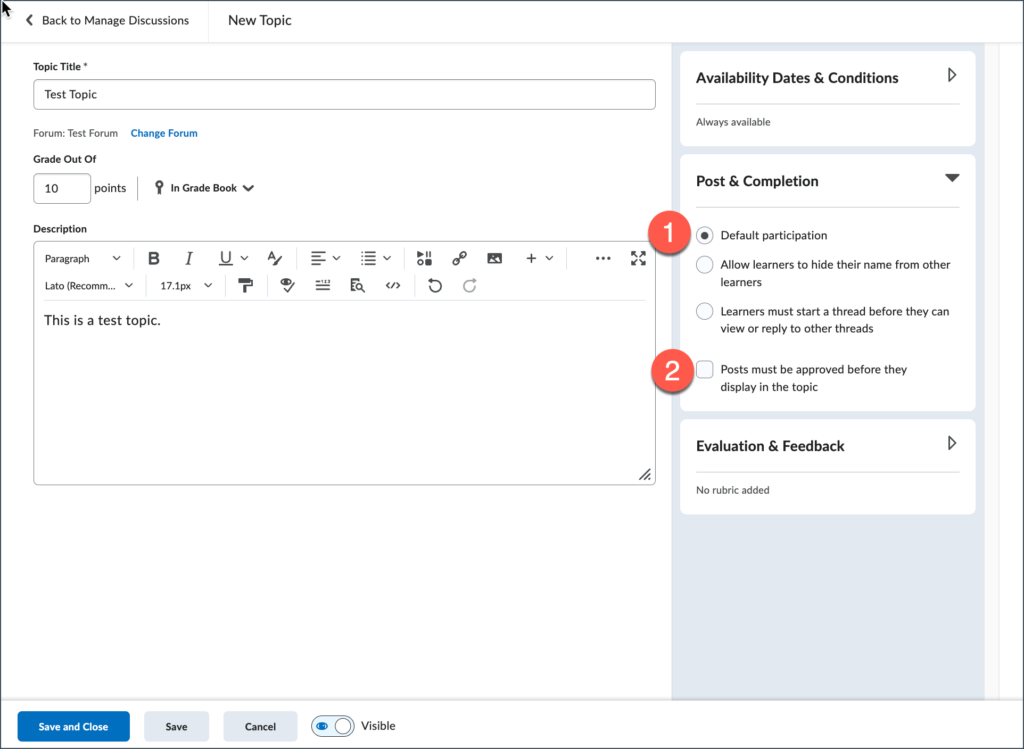1024x749 pixels.
Task: Run the accessibility checker
Action: pyautogui.click(x=287, y=285)
